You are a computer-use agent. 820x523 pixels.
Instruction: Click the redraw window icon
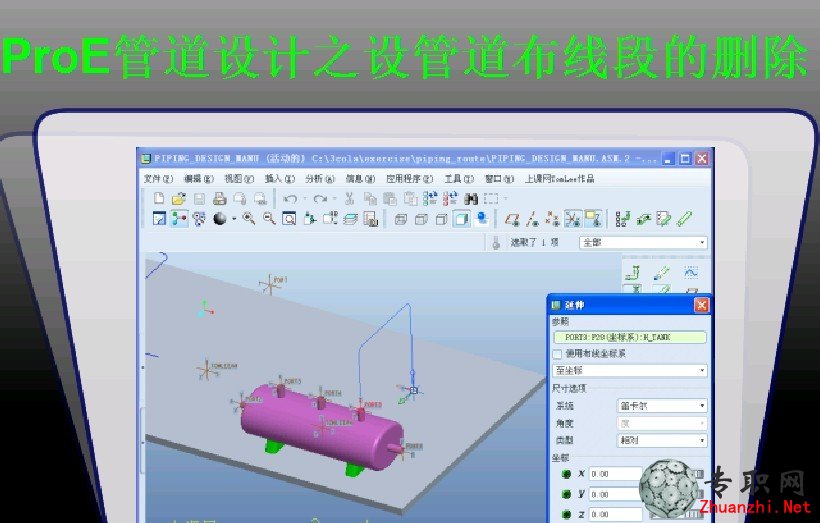click(x=159, y=219)
